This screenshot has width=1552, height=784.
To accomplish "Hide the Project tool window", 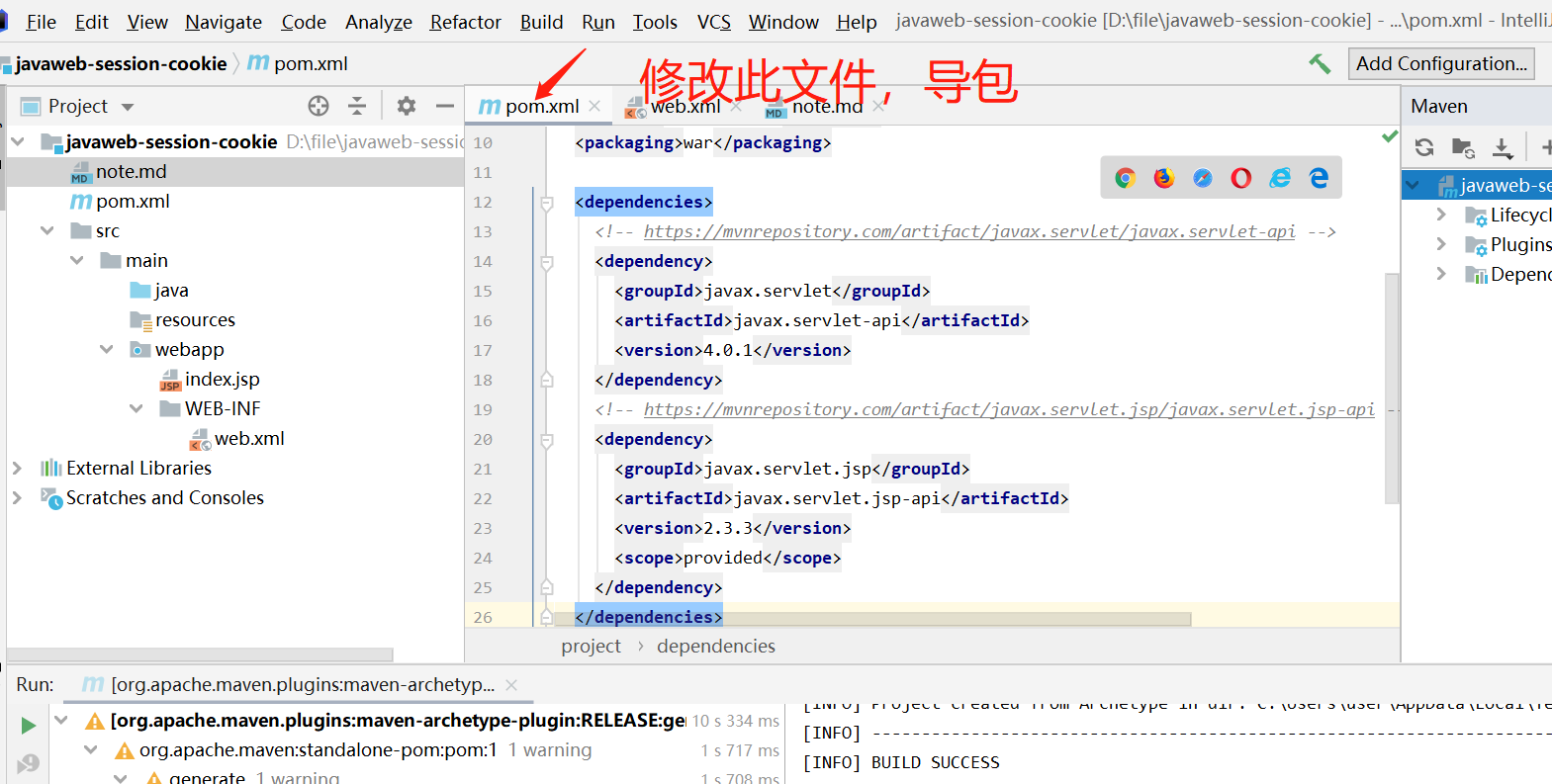I will click(x=445, y=106).
